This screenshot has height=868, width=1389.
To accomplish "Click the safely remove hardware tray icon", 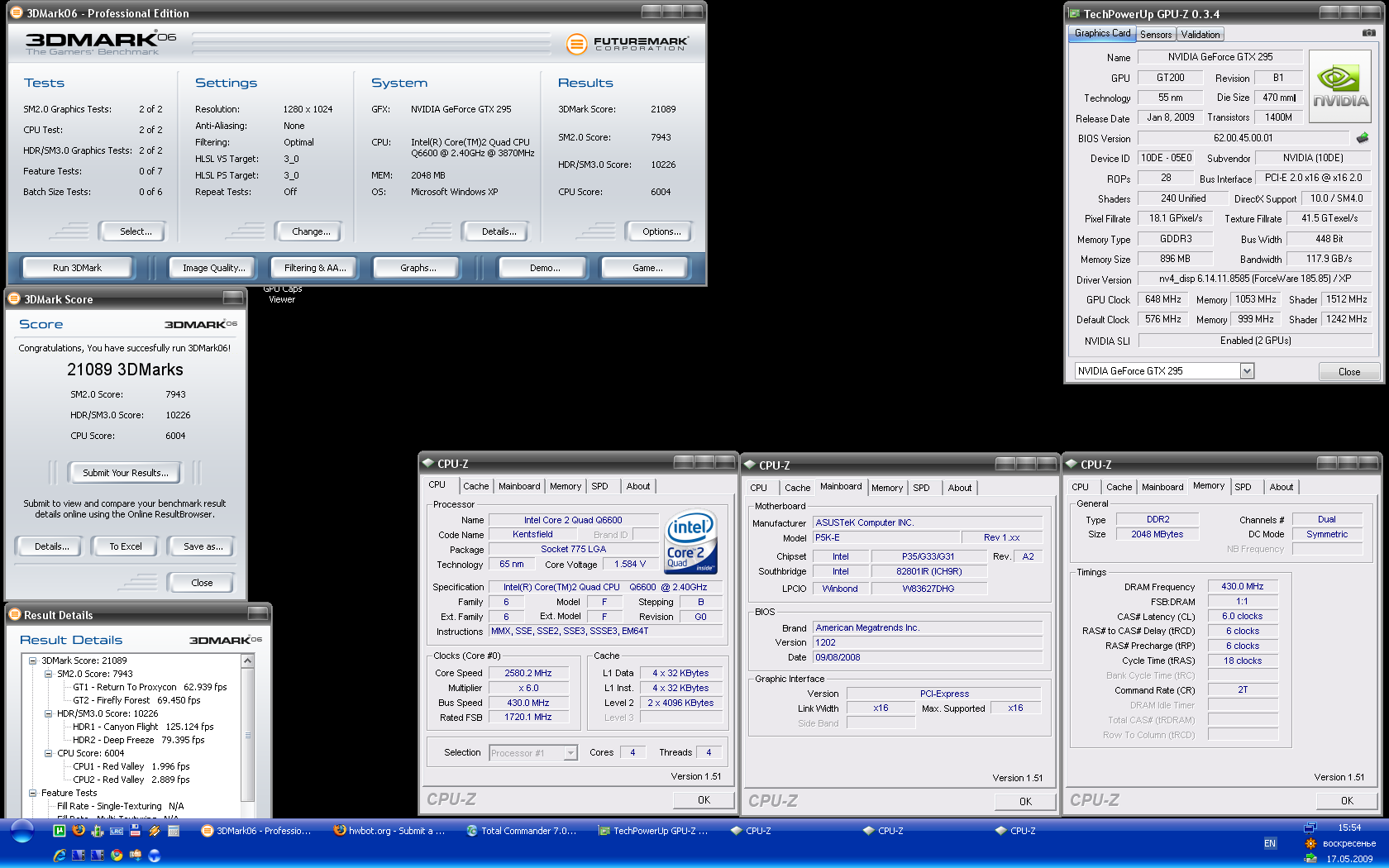I will (x=1310, y=858).
